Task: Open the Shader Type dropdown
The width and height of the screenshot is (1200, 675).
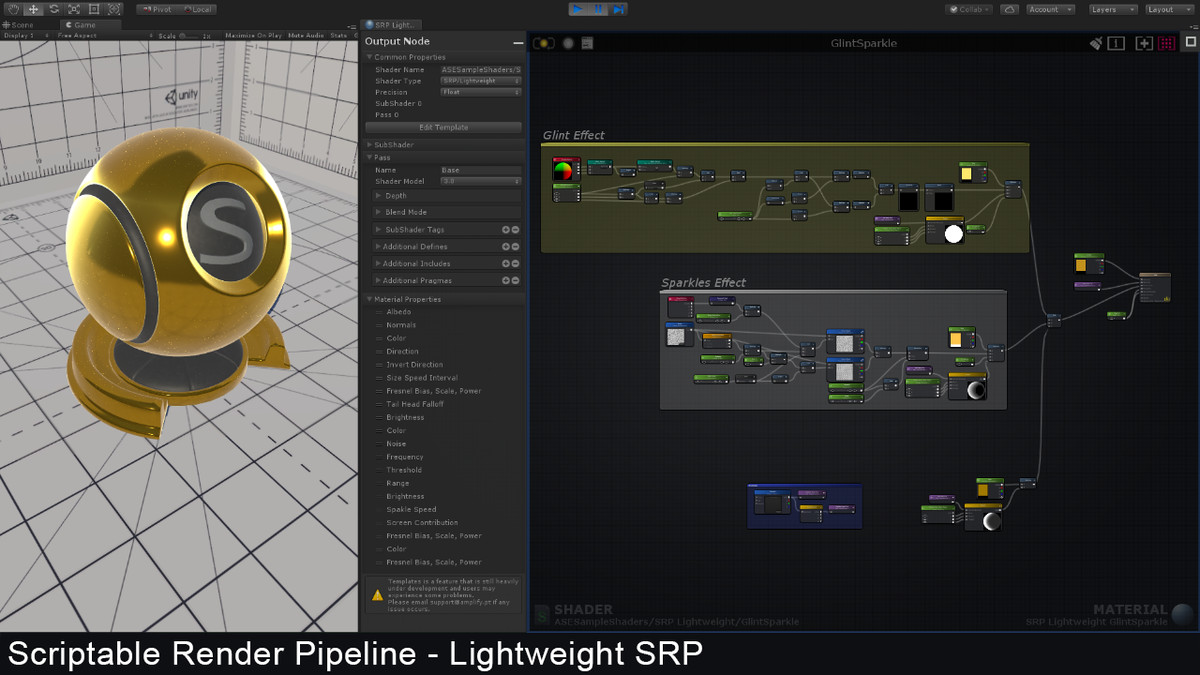Action: tap(481, 81)
